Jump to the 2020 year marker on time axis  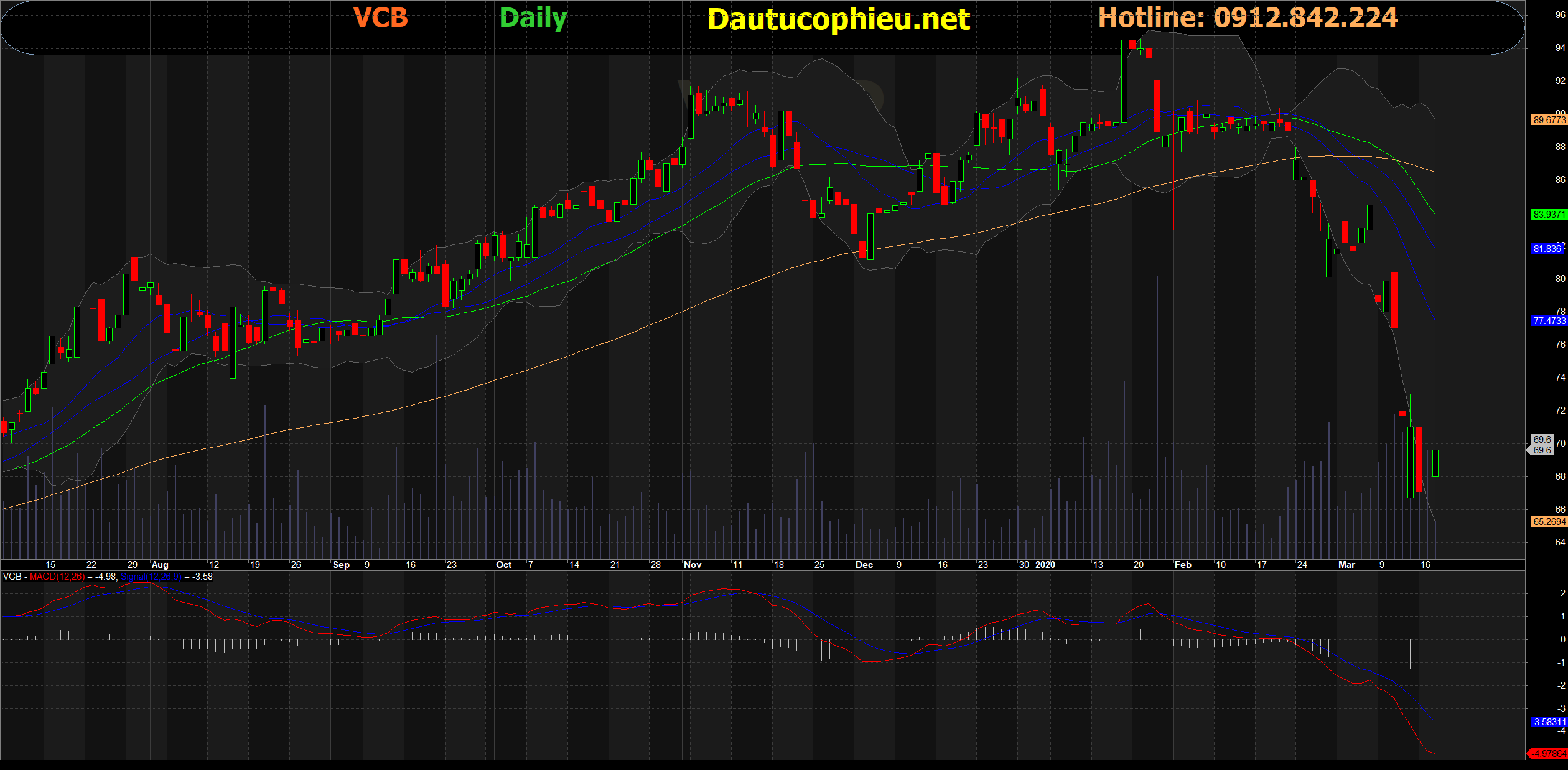(1045, 565)
